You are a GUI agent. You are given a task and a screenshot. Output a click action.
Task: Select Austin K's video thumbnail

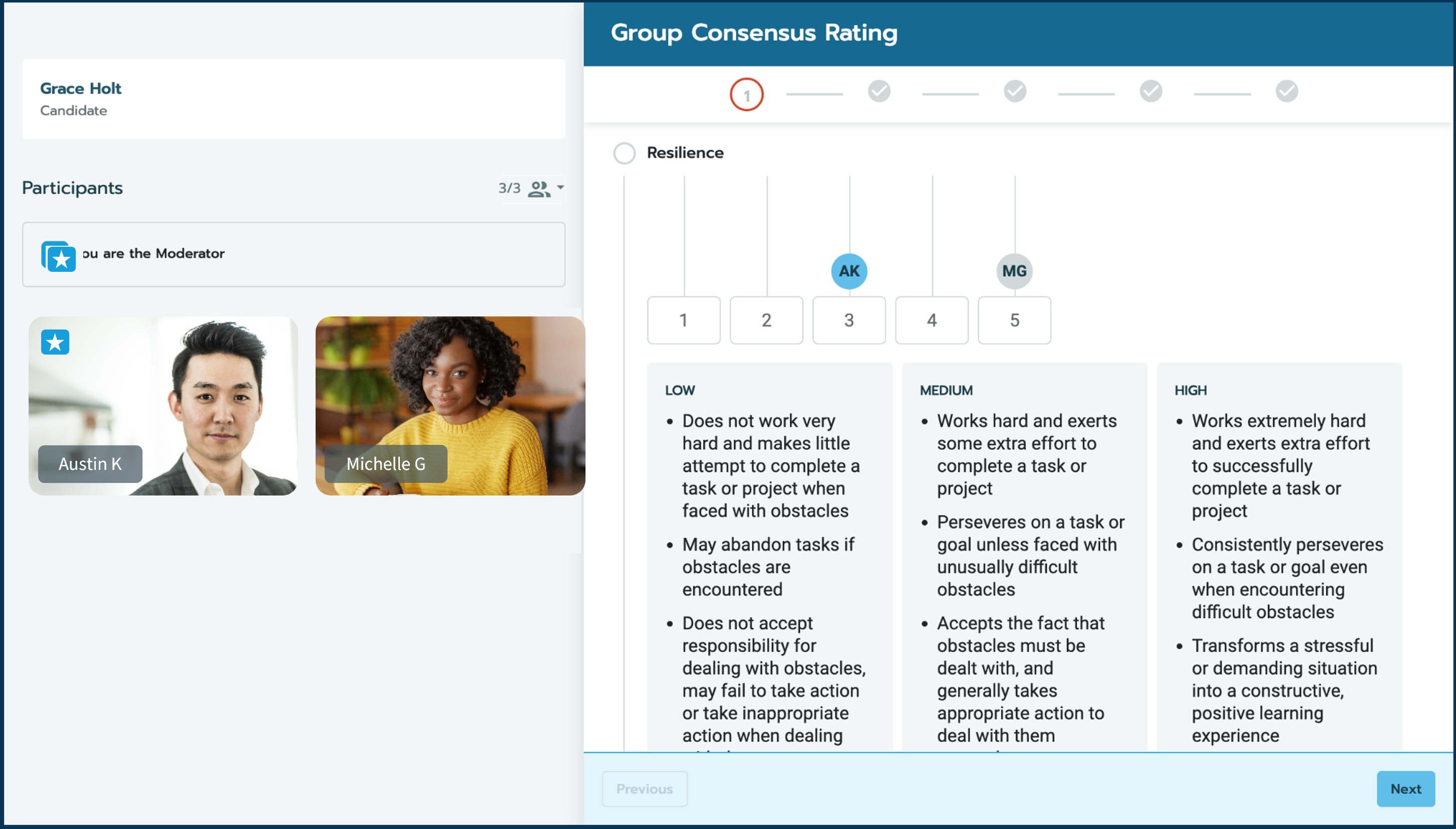point(163,405)
